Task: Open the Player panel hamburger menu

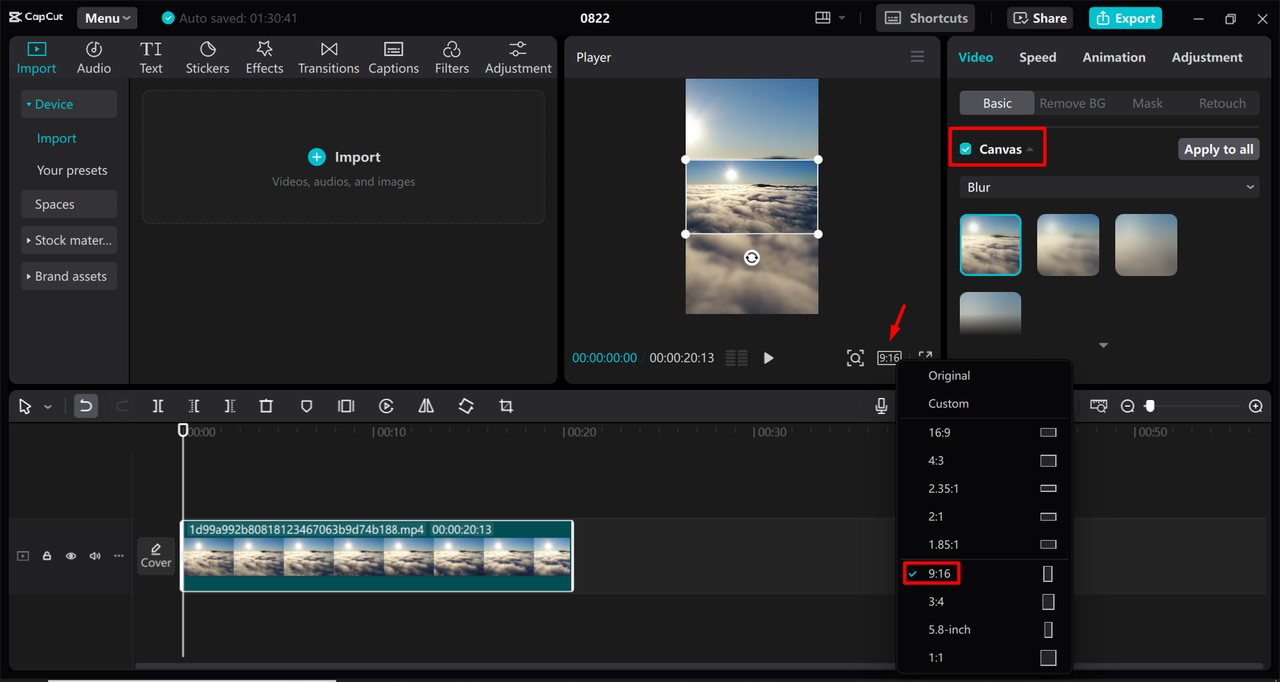Action: (x=917, y=57)
